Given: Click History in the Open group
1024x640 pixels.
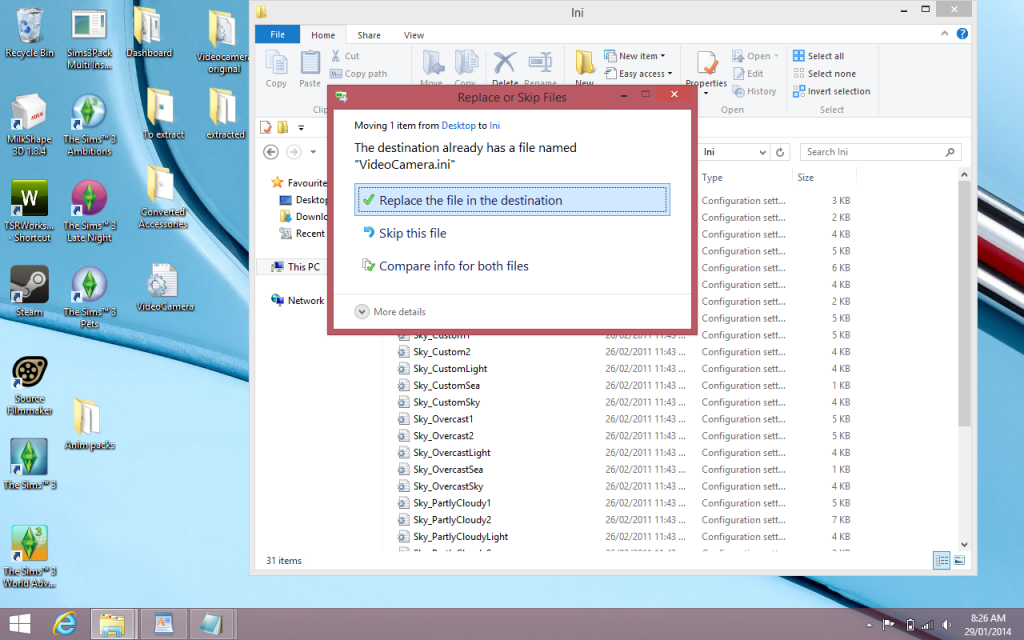Looking at the screenshot, I should (755, 91).
